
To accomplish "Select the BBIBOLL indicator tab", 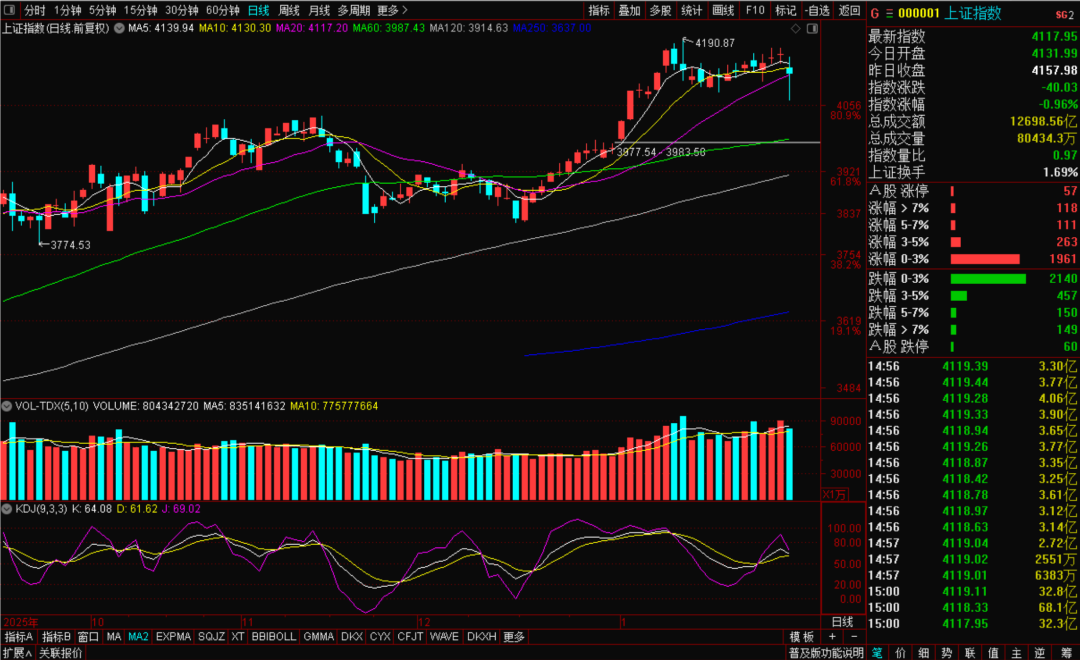I will [x=273, y=637].
